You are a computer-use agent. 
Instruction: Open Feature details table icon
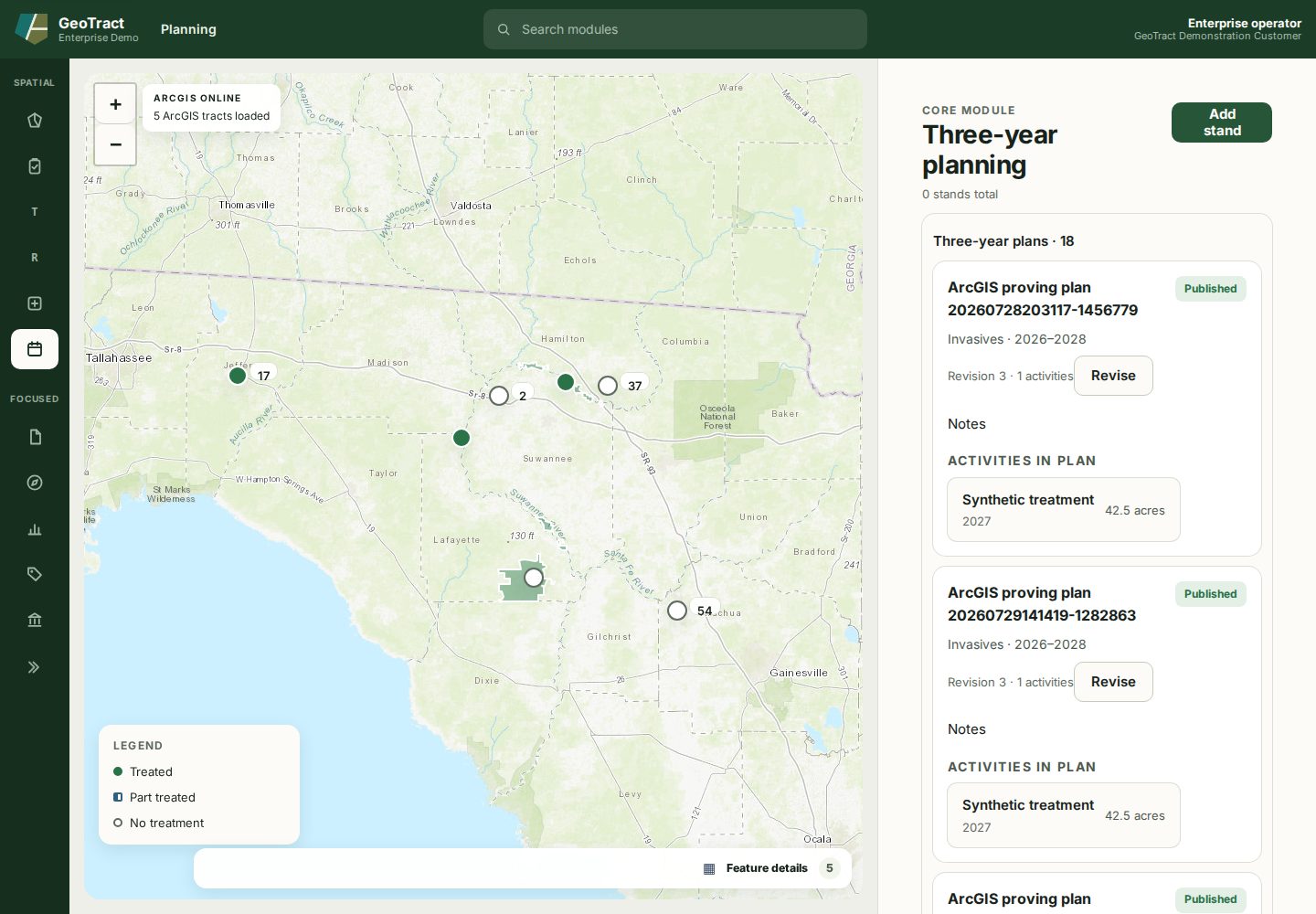point(709,868)
